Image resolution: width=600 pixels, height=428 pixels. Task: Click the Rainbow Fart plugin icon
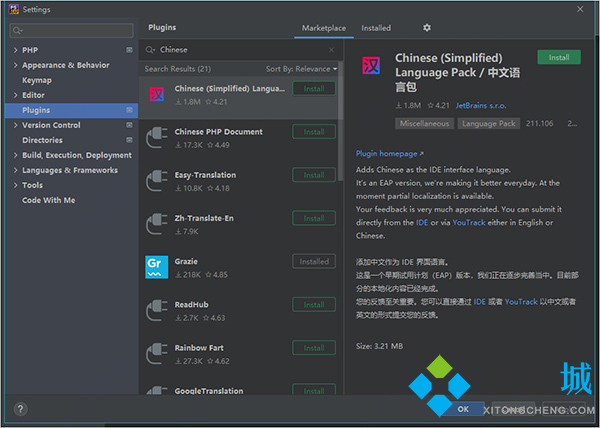(157, 354)
